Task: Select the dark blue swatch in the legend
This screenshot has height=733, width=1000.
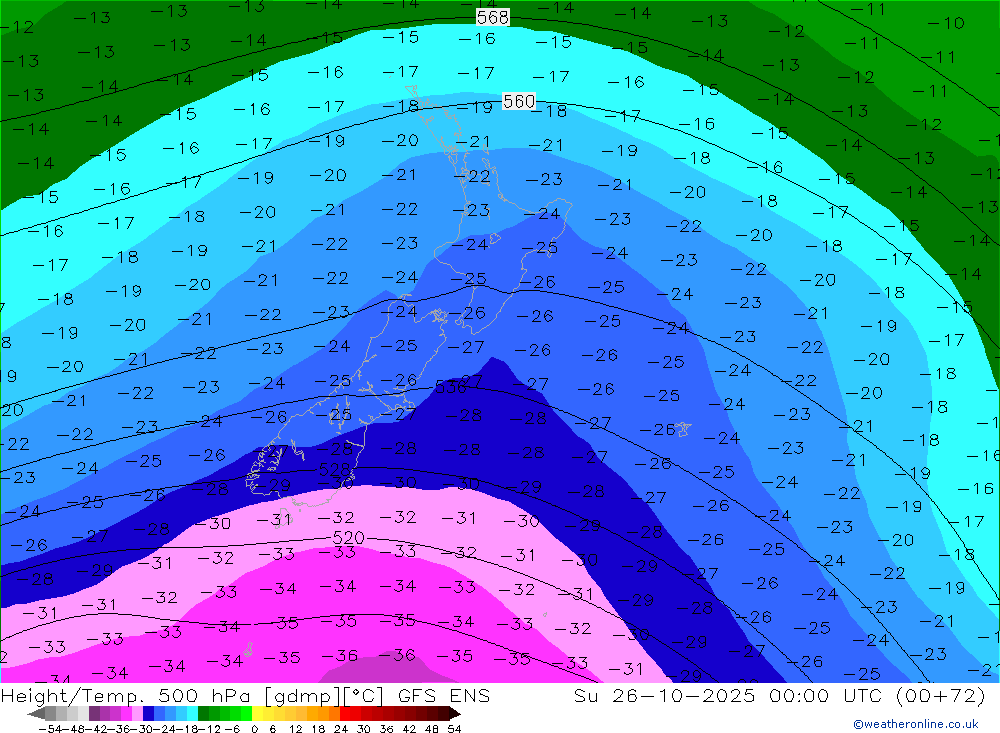Action: 148,714
